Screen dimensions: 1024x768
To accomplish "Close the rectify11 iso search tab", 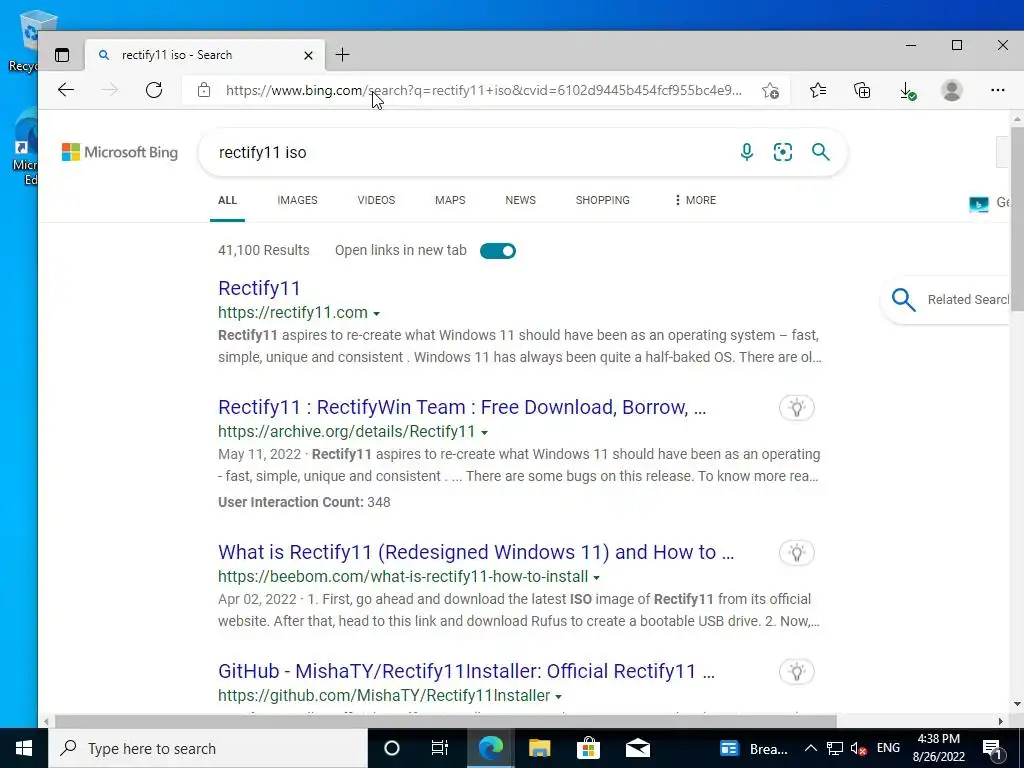I will click(x=308, y=56).
